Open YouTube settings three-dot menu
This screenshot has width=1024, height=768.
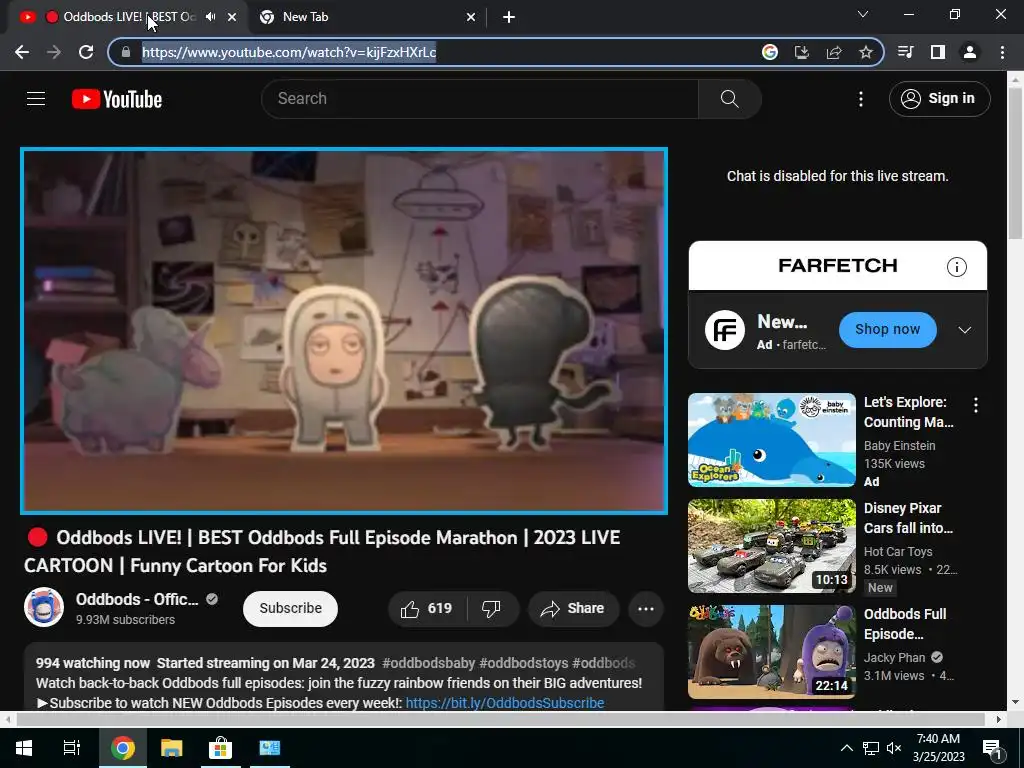pyautogui.click(x=861, y=99)
